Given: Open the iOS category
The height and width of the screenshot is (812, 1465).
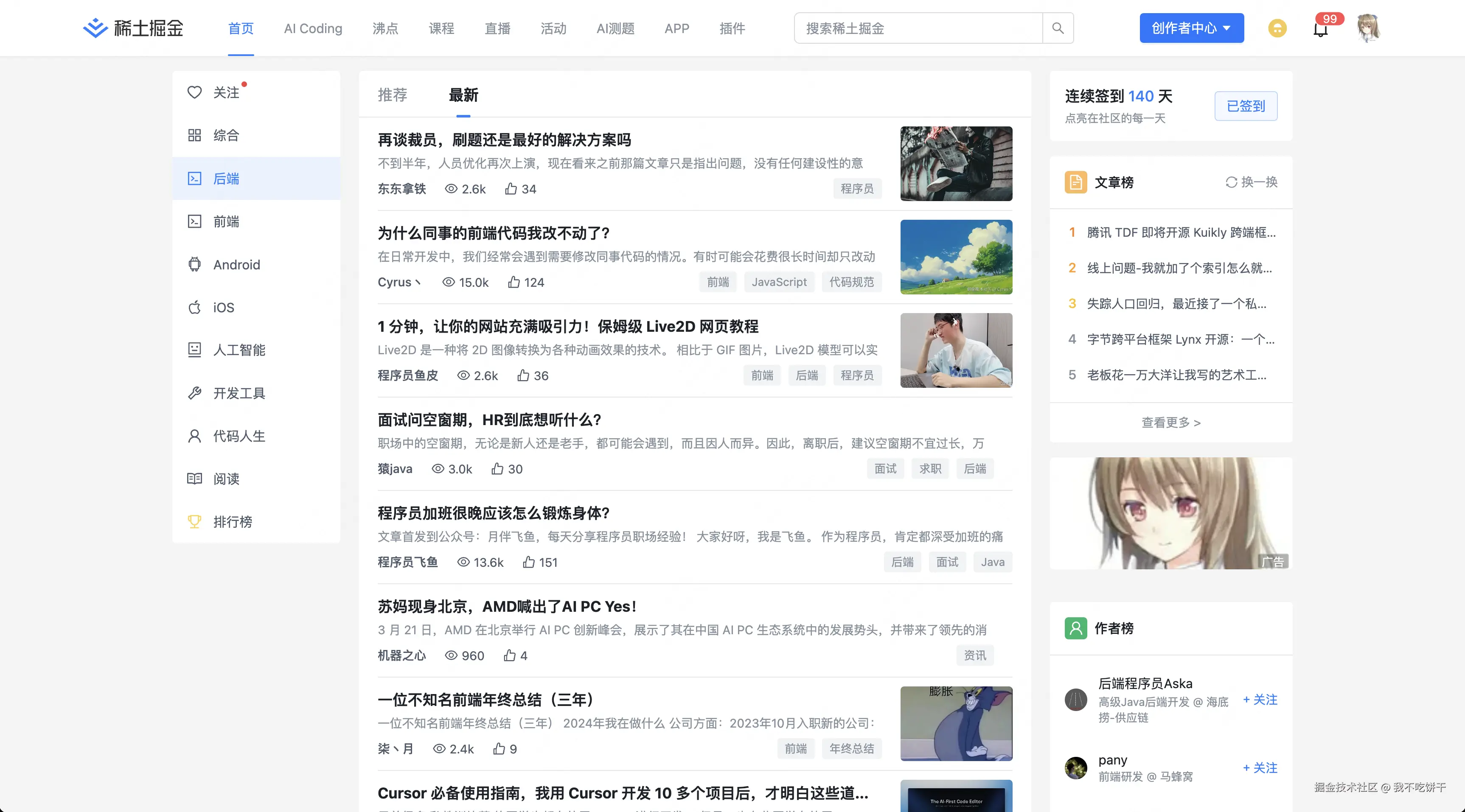Looking at the screenshot, I should [223, 308].
